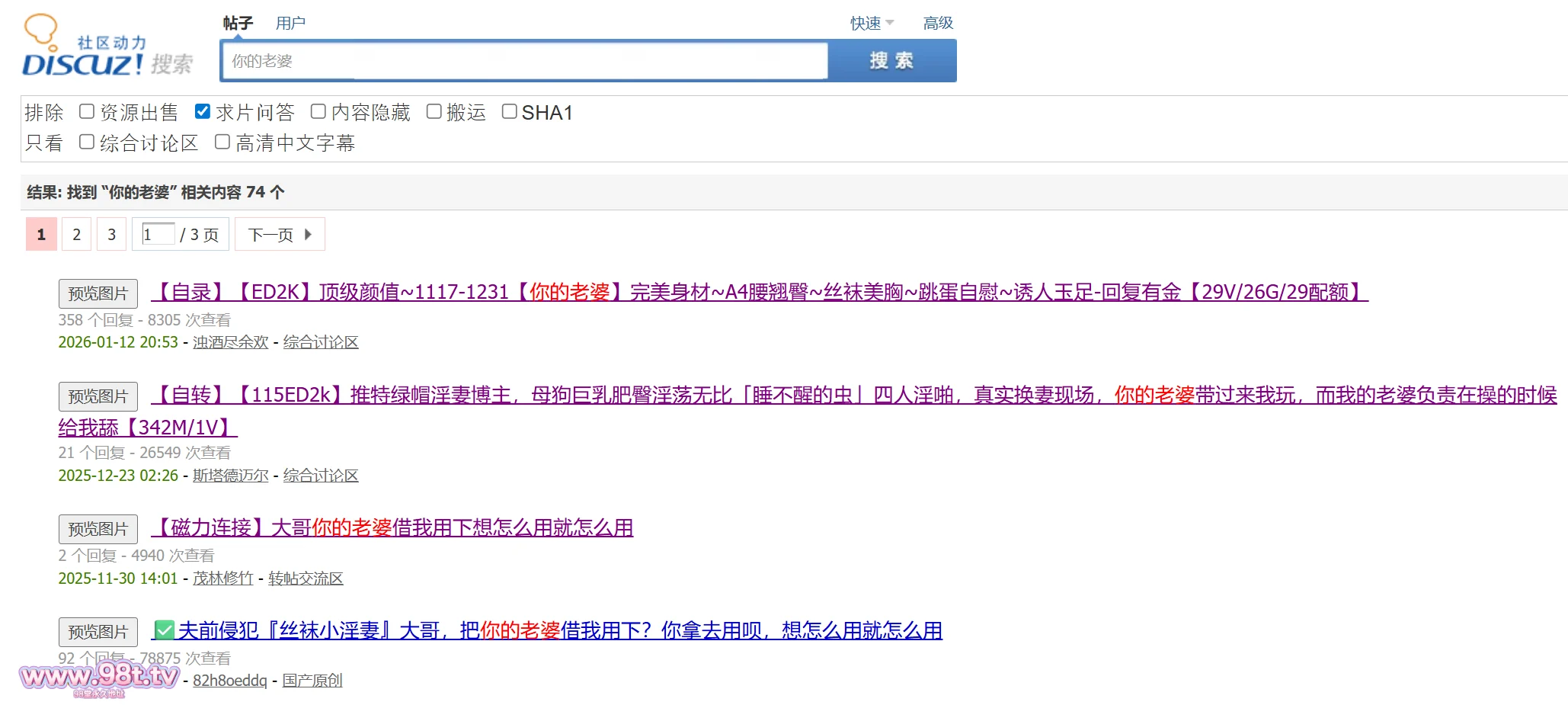1568x705 pixels.
Task: Open author 茂林修竹 profile link
Action: (222, 578)
